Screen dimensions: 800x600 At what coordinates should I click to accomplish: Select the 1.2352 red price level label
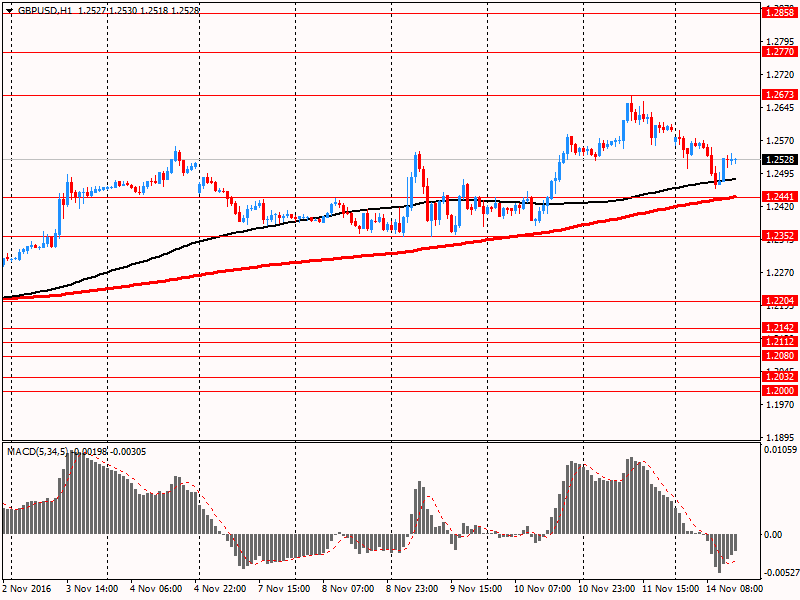pos(780,236)
